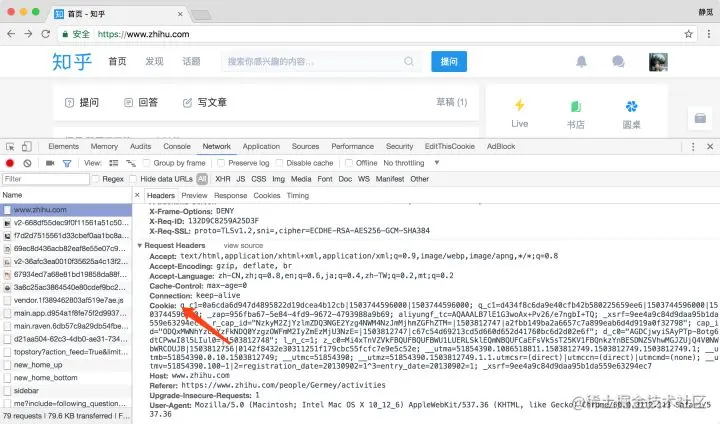The image size is (720, 424).
Task: Toggle the network filter funnel icon
Action: click(x=67, y=163)
